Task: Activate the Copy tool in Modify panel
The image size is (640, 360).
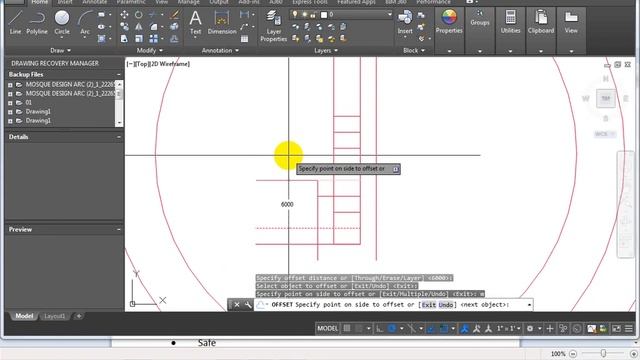Action: point(124,27)
